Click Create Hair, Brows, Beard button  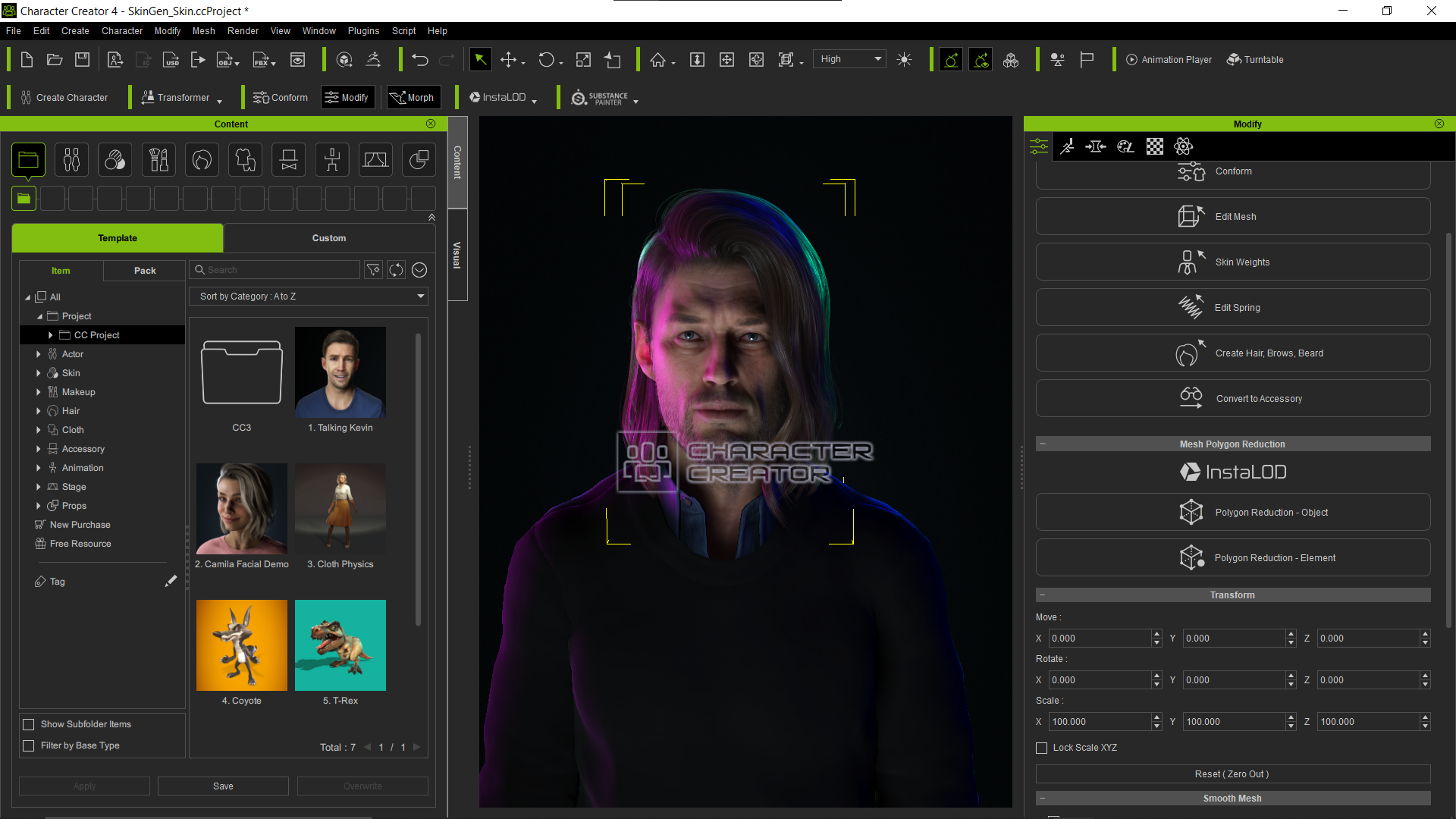click(1233, 353)
